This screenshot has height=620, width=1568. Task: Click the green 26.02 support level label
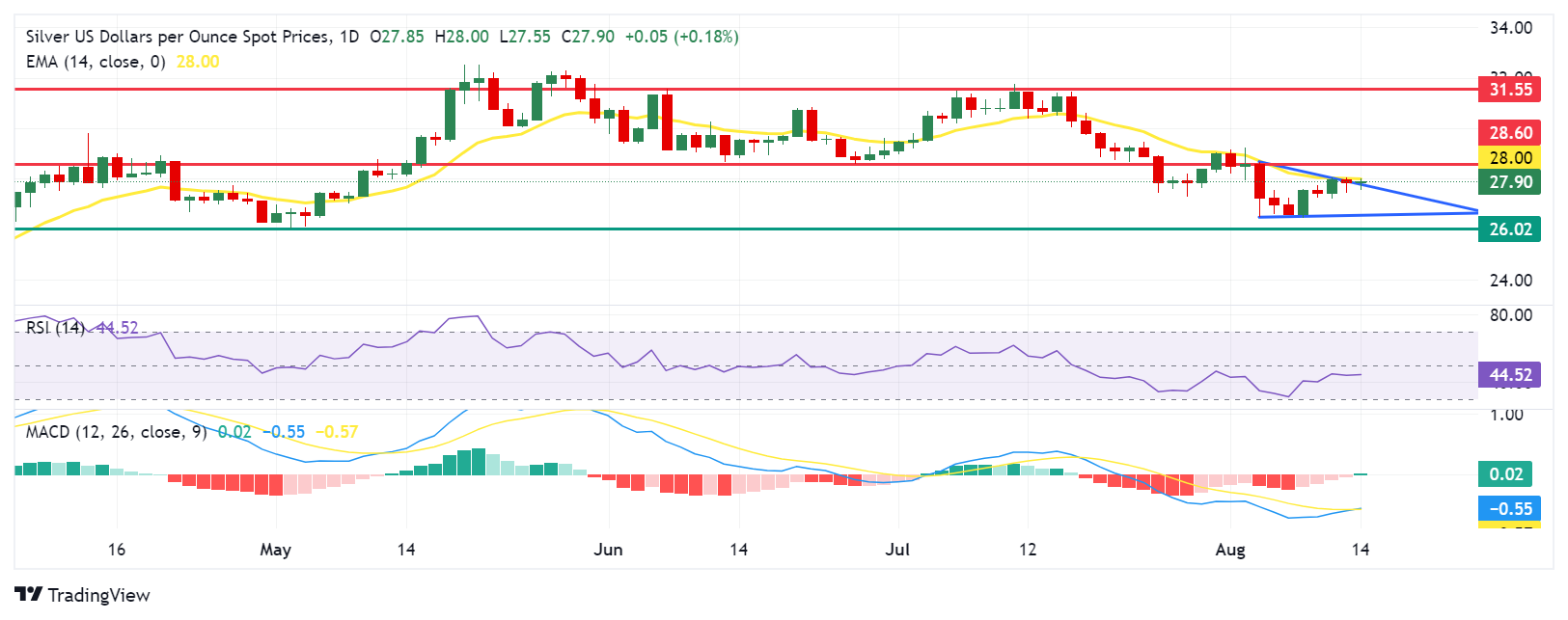point(1509,229)
